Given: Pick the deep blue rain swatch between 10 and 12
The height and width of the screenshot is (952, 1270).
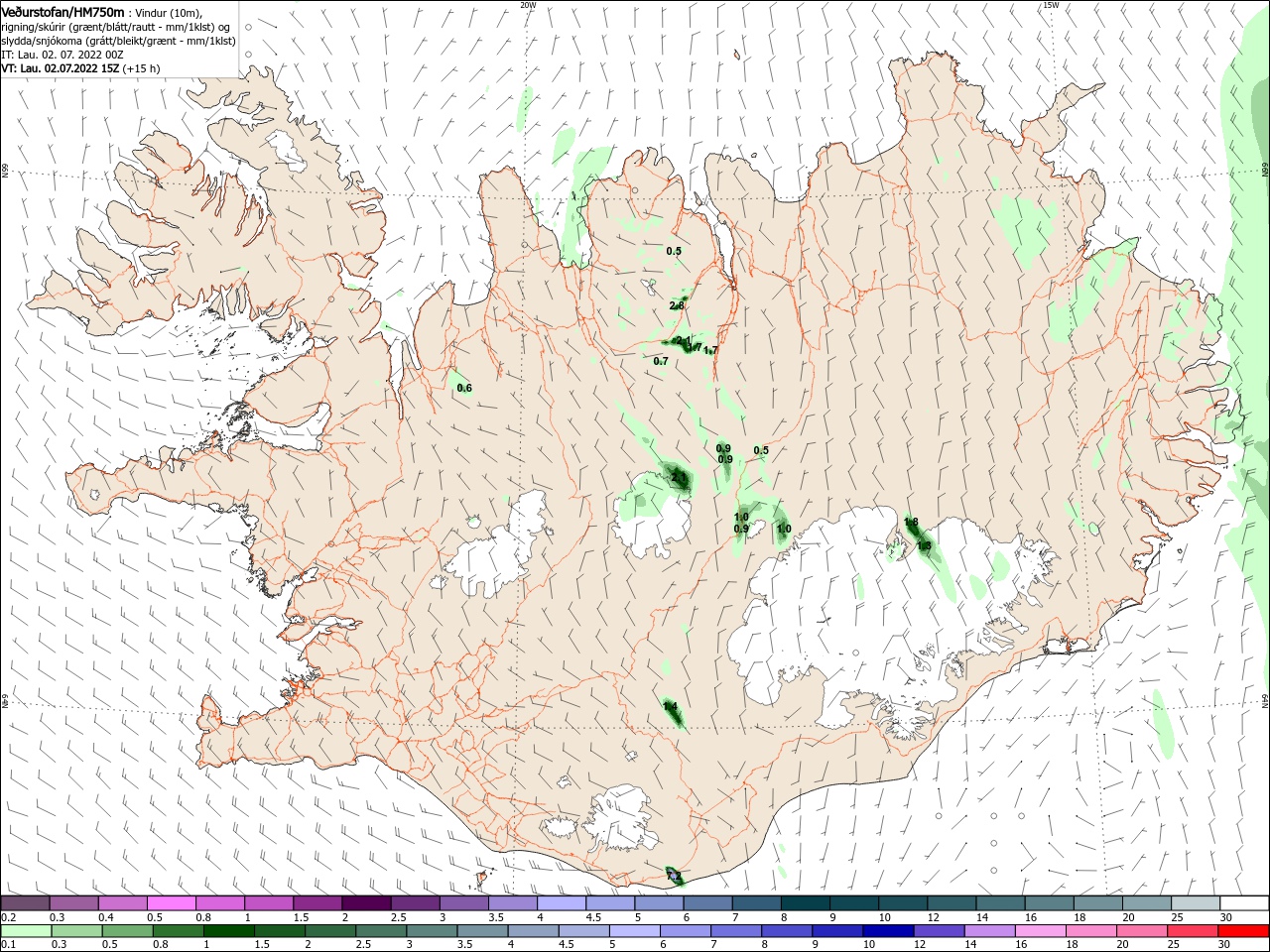Looking at the screenshot, I should point(887,931).
